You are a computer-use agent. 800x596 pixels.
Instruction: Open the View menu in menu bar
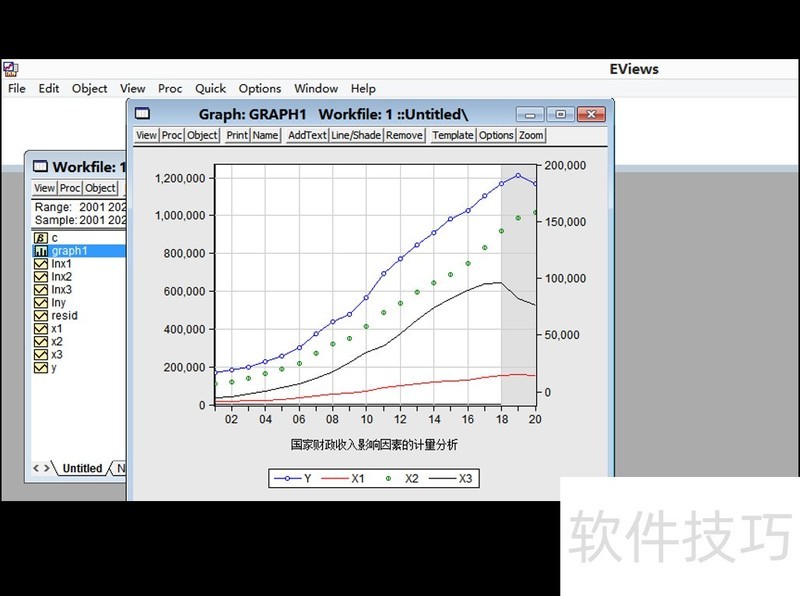pyautogui.click(x=133, y=88)
